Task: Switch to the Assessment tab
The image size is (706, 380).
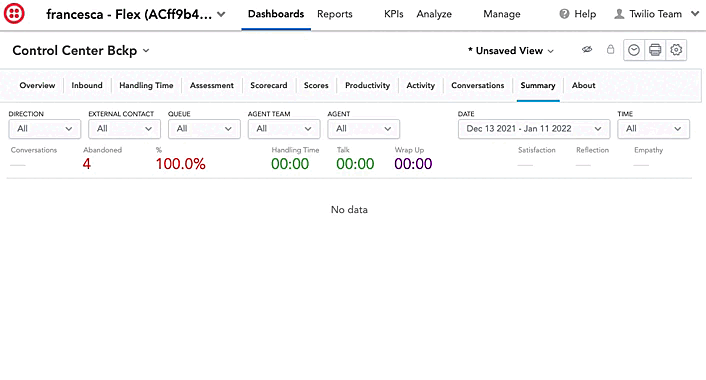Action: [x=212, y=85]
